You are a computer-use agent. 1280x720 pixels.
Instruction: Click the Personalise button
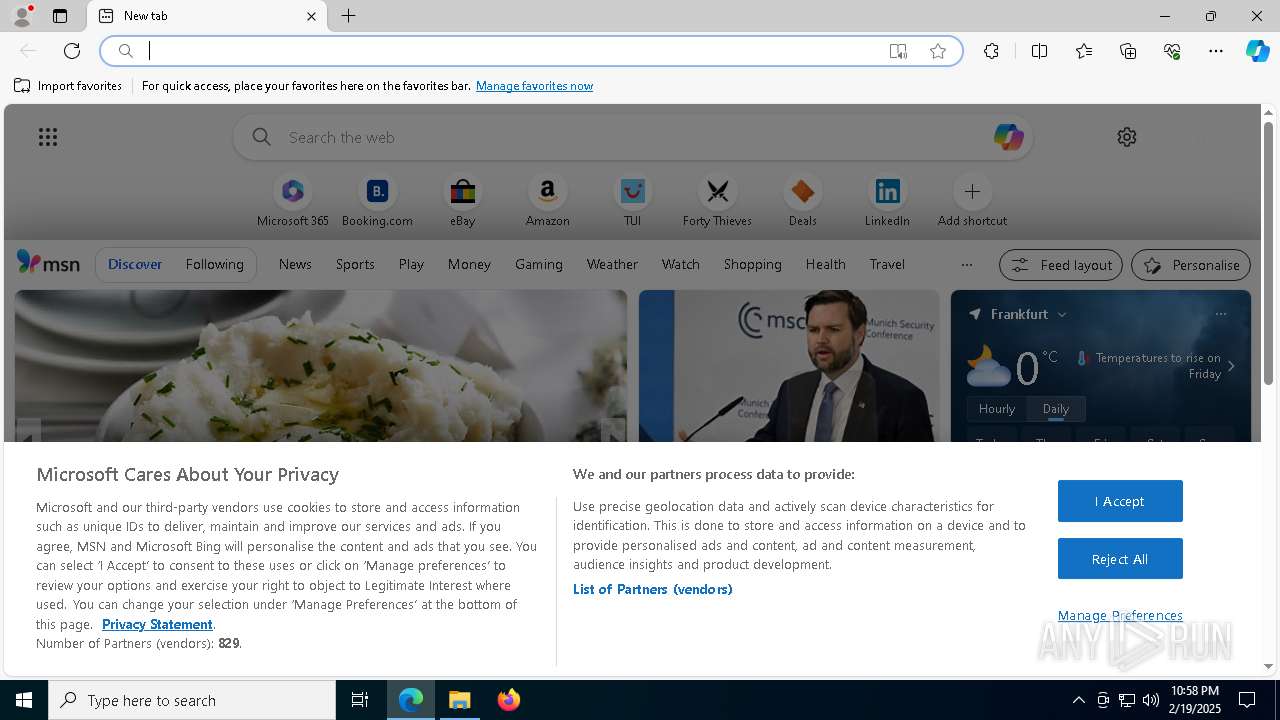pos(1191,265)
